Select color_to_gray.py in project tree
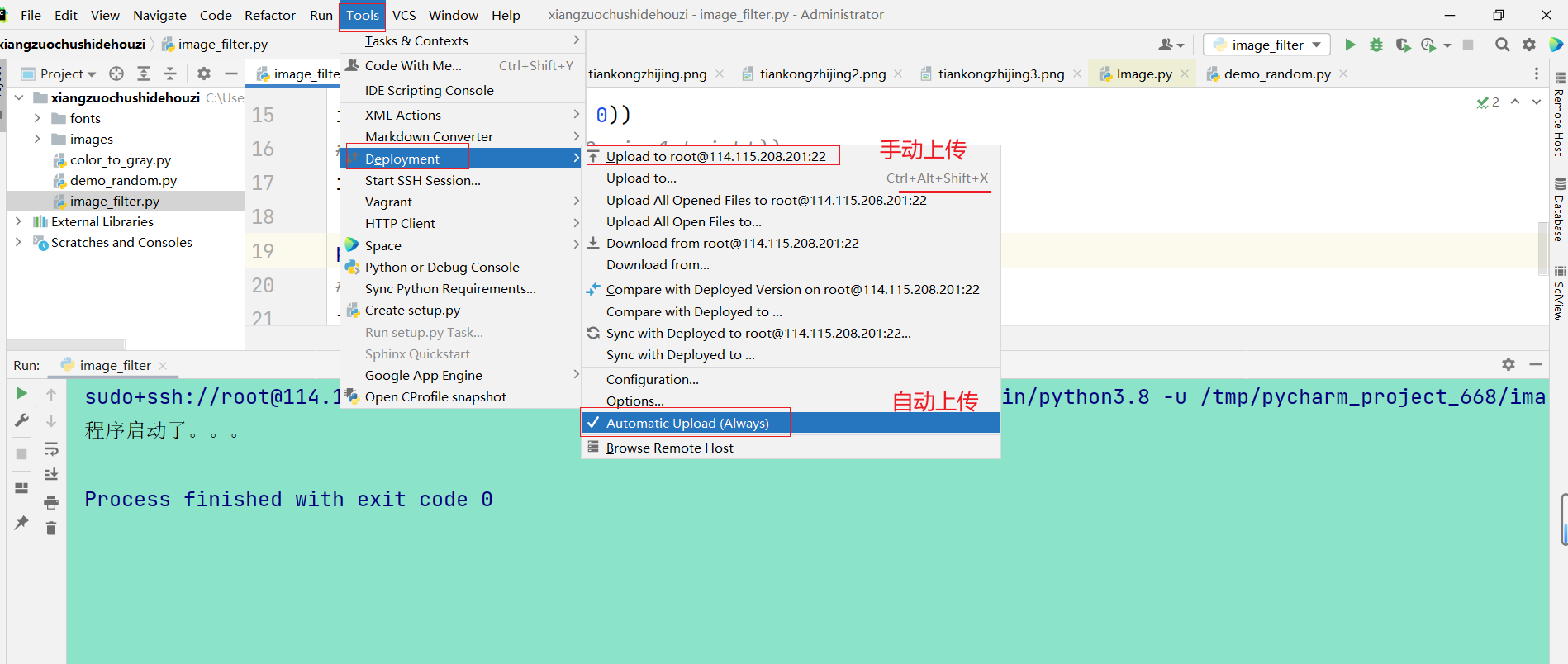Screen dimensions: 1568x664 point(120,159)
